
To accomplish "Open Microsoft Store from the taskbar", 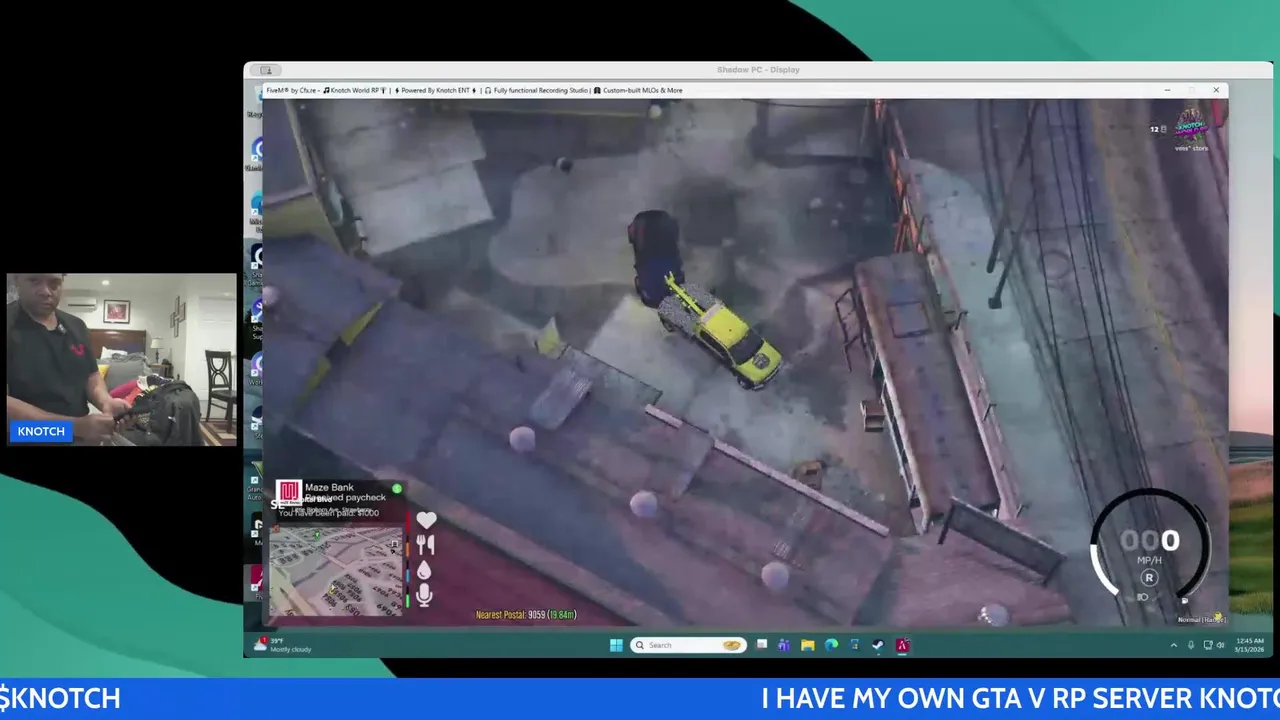I will tap(855, 645).
